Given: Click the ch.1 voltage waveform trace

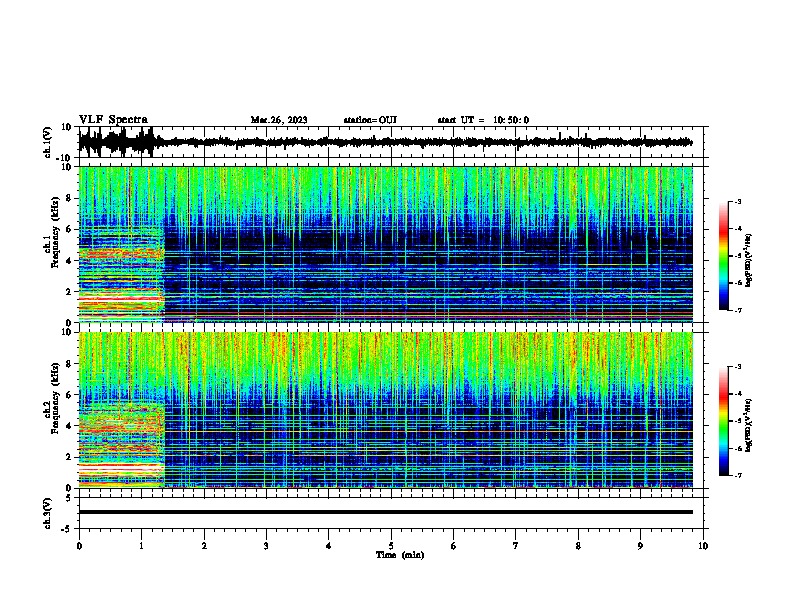Looking at the screenshot, I should 385,142.
